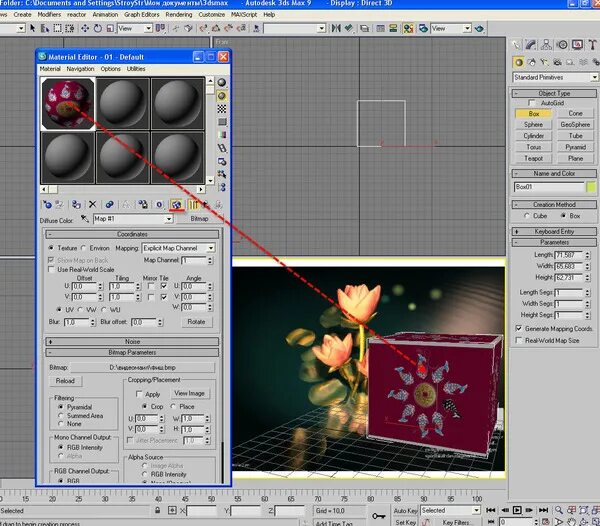Click Reset Map/Mtl to Default X icon
Viewport: 600px width, 526px height.
pyautogui.click(x=93, y=205)
